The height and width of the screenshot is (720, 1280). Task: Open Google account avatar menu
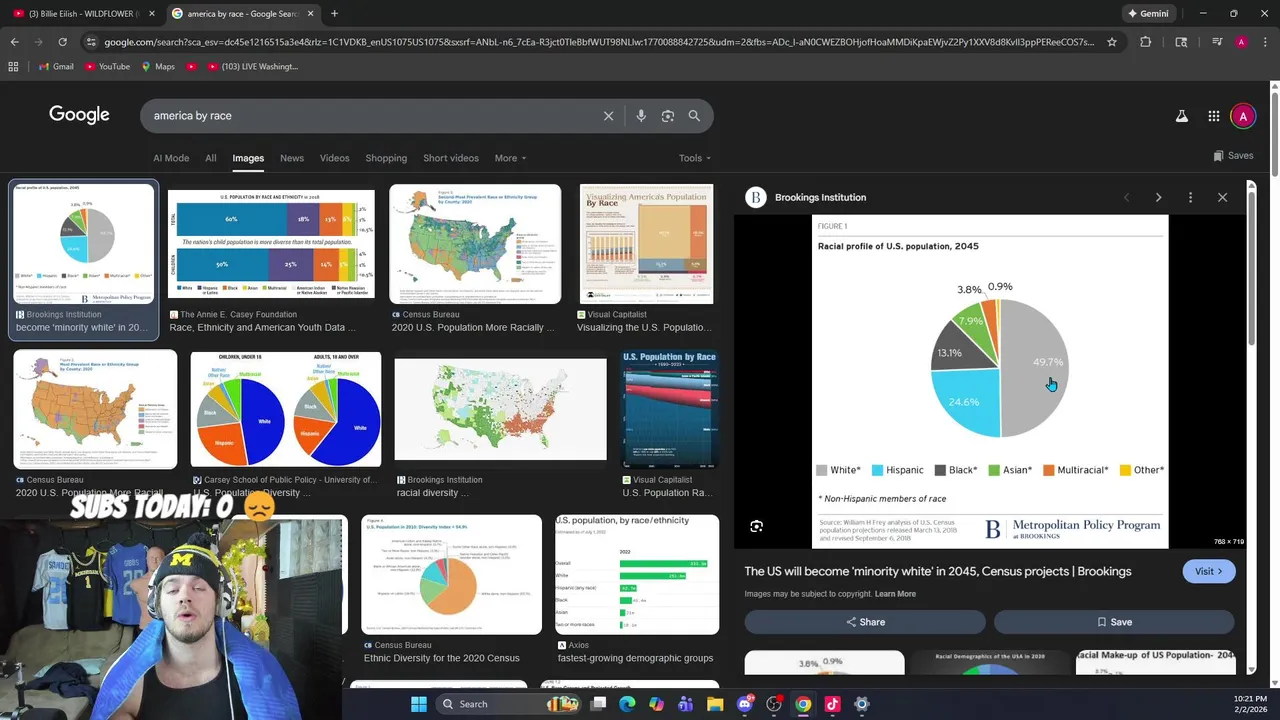coord(1243,116)
